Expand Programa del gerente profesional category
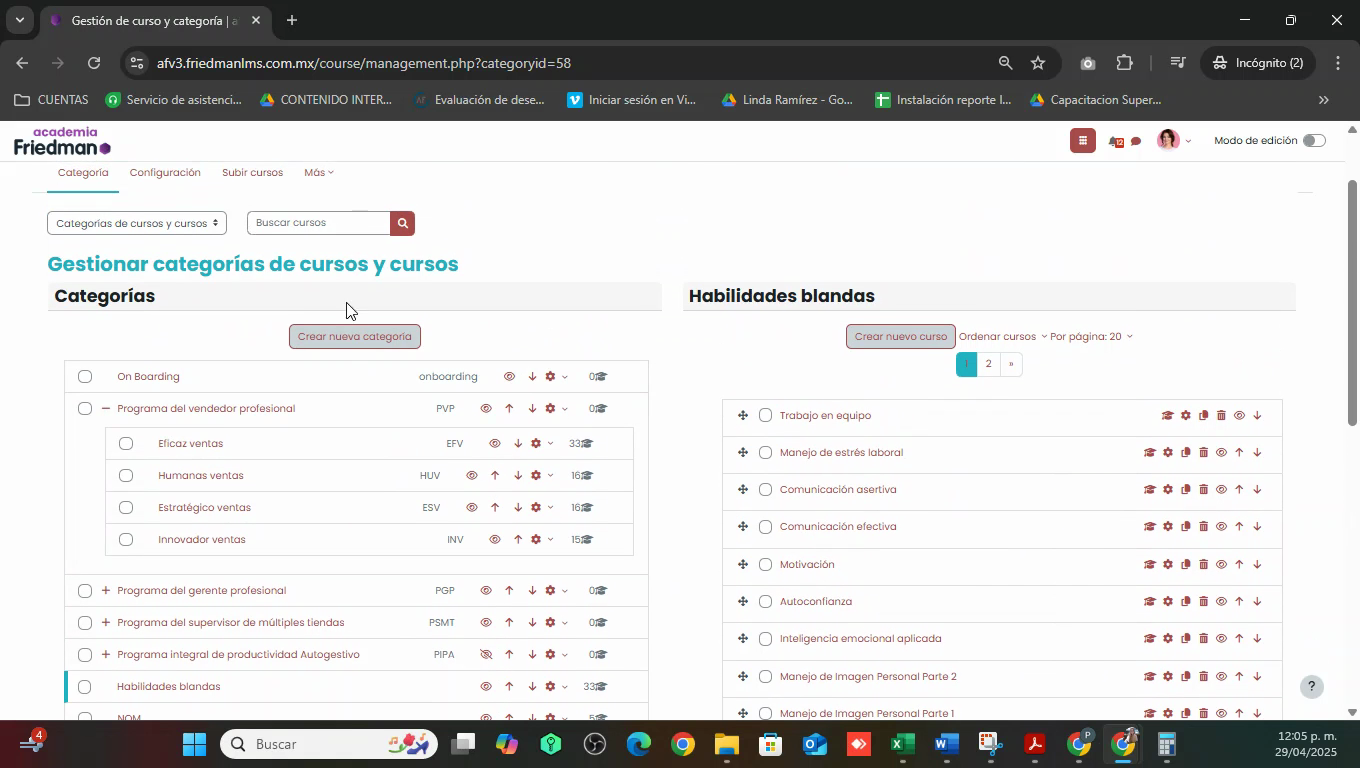 point(106,591)
